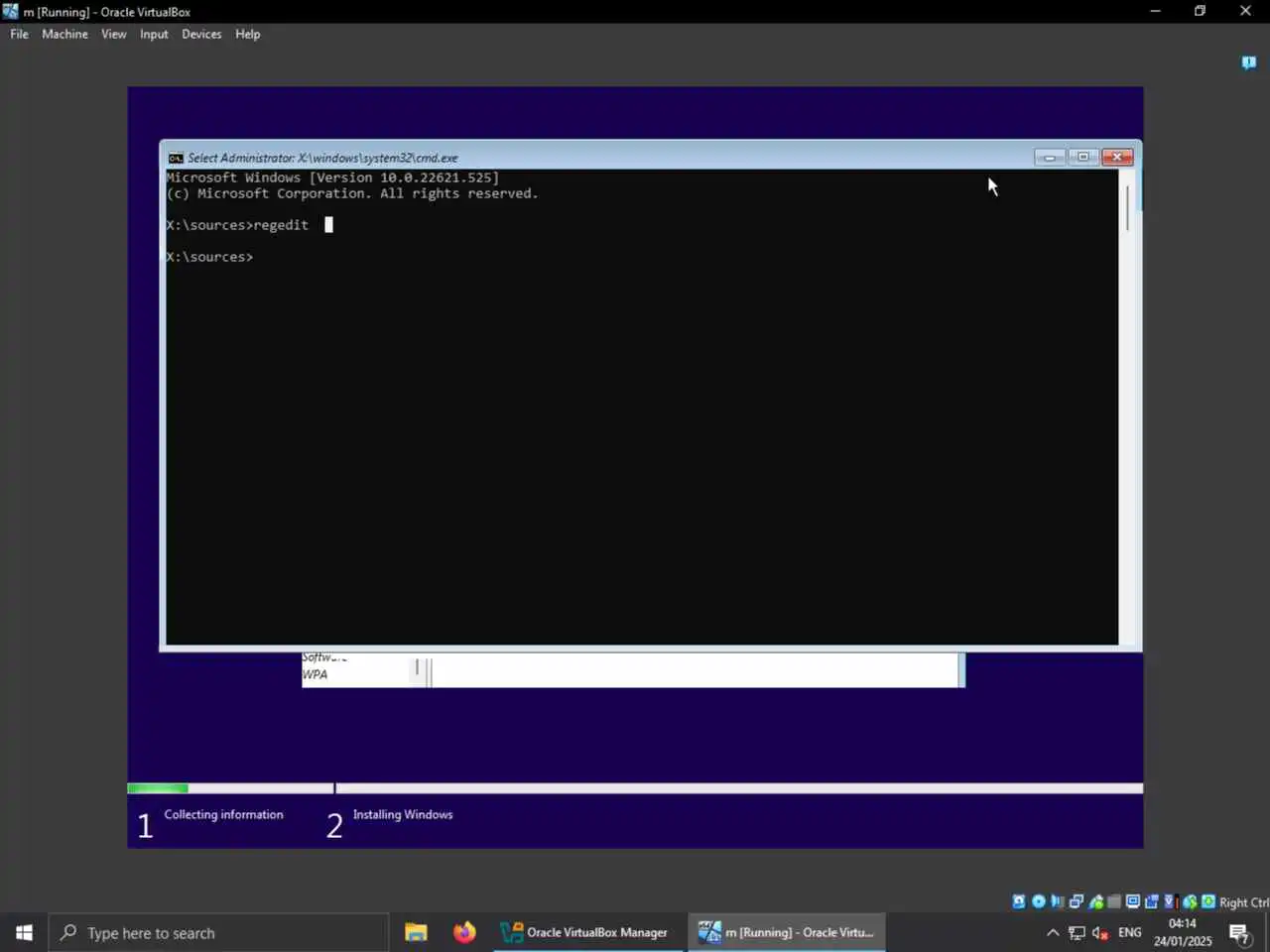Click the 'Right Ctrl' host key label
The height and width of the screenshot is (952, 1270).
click(x=1244, y=902)
